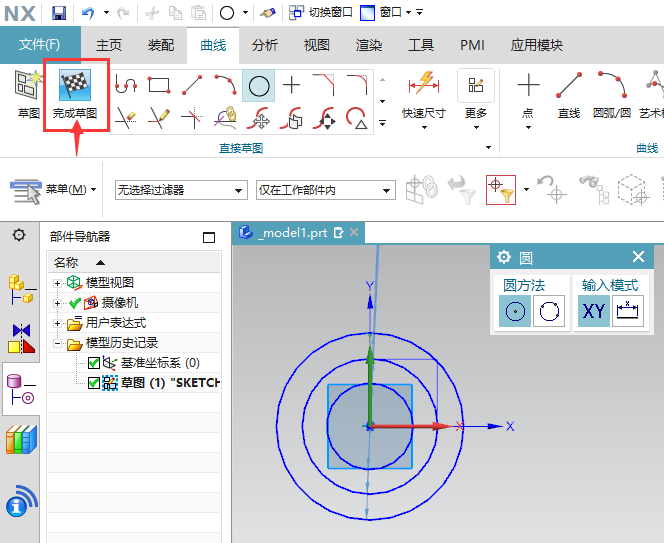664x543 pixels.
Task: Click the Move Curve icon
Action: (258, 118)
